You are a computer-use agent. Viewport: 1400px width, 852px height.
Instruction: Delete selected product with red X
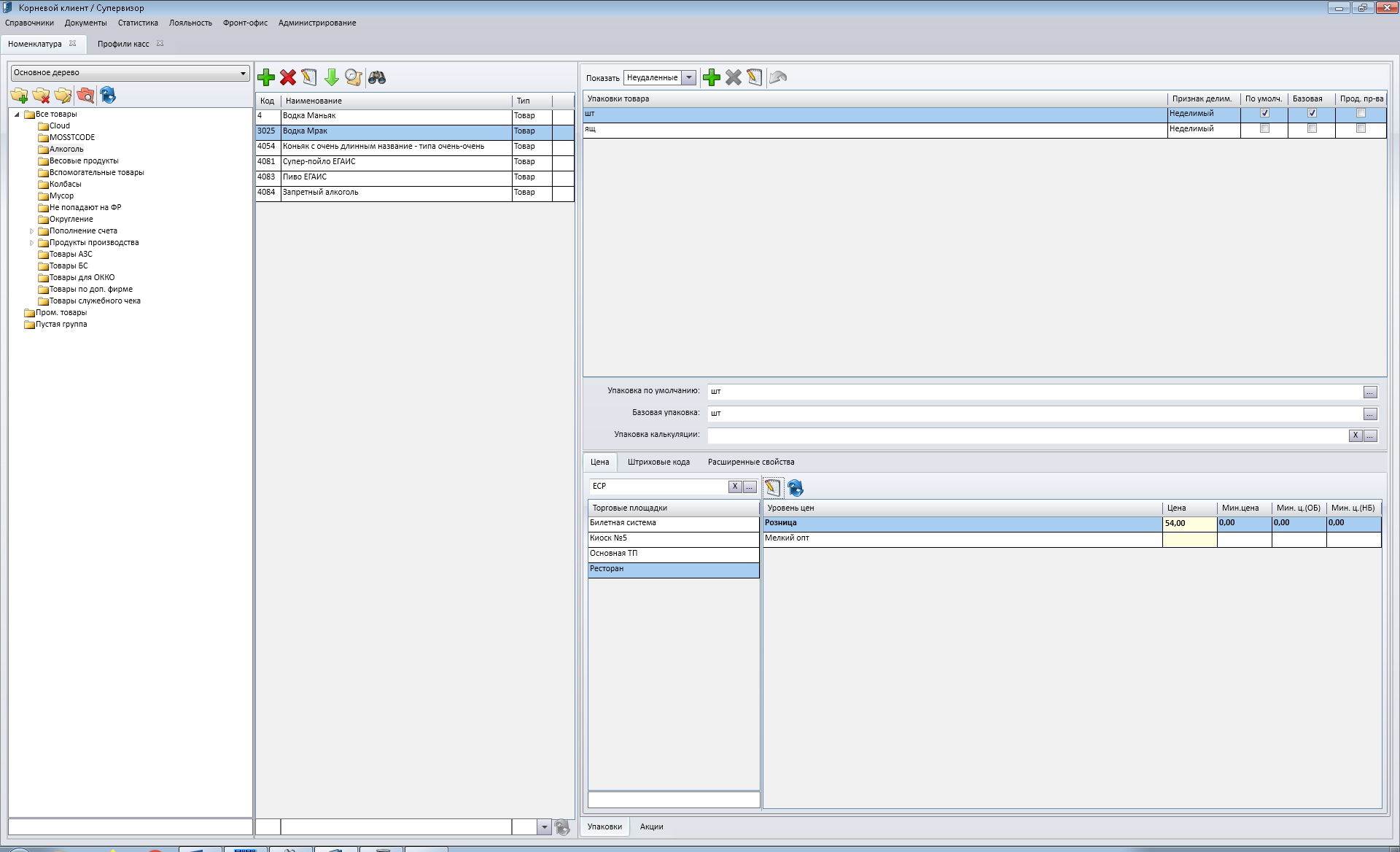tap(288, 77)
